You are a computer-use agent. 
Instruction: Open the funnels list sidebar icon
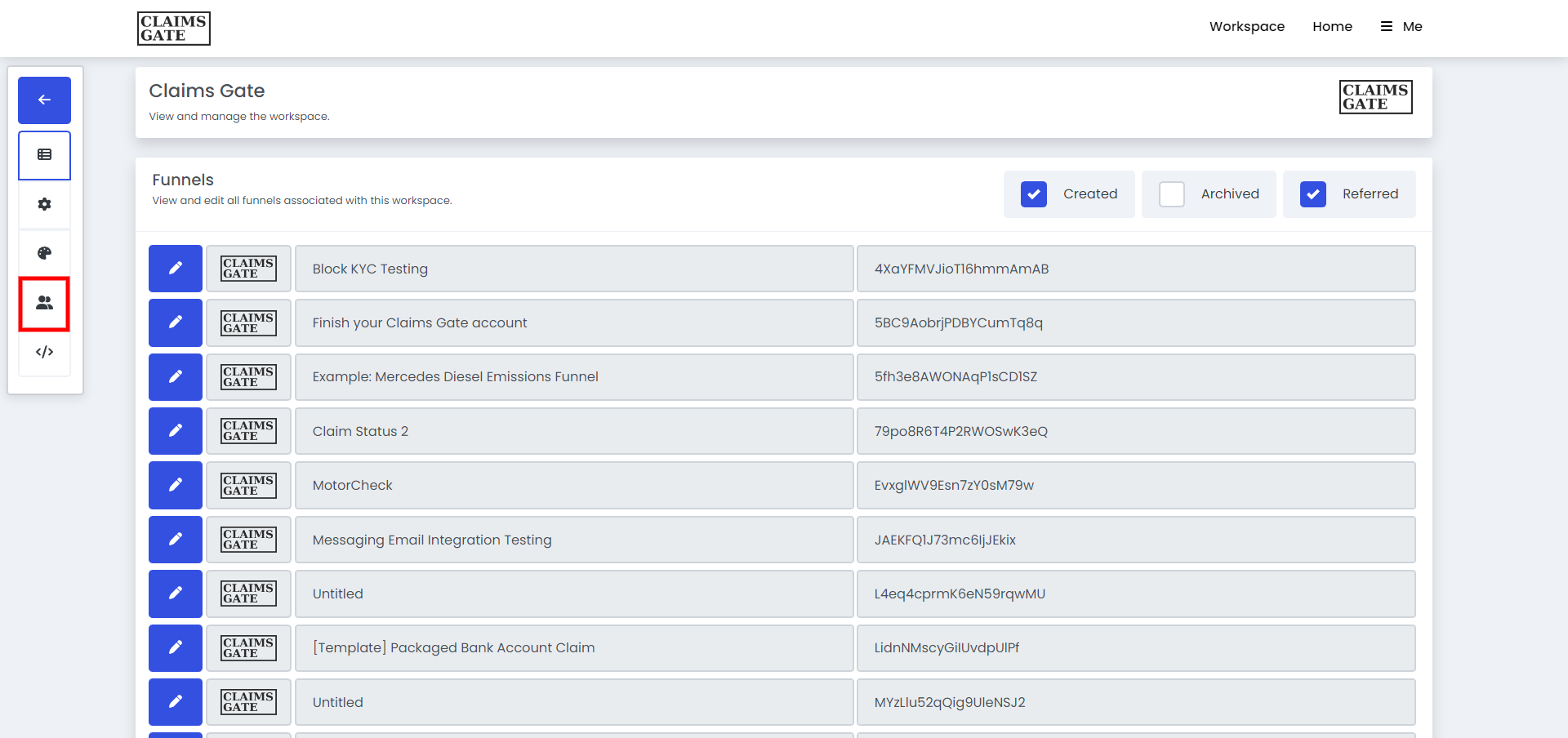point(44,155)
